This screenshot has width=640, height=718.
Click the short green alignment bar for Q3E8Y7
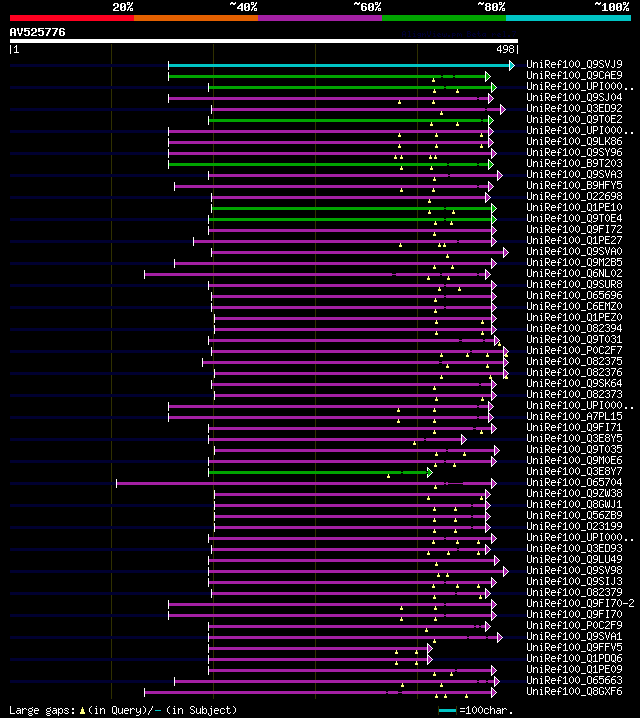pyautogui.click(x=318, y=472)
